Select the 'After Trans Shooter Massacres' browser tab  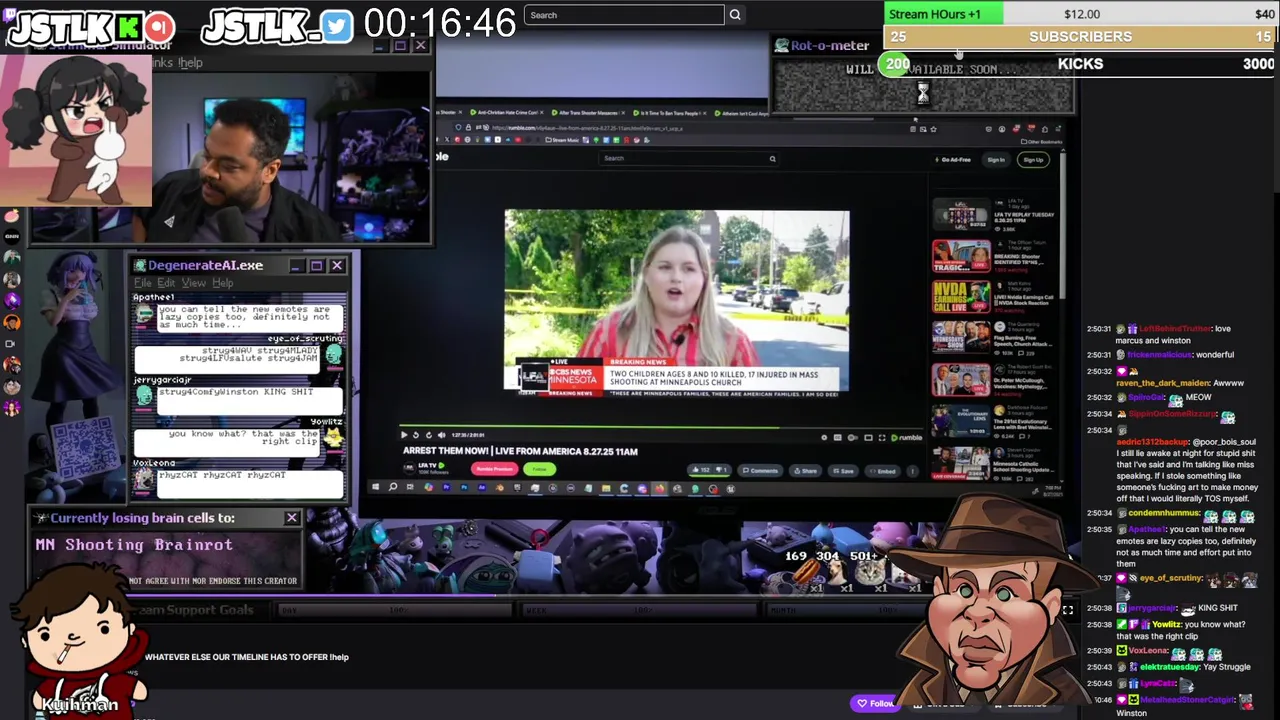click(x=589, y=113)
